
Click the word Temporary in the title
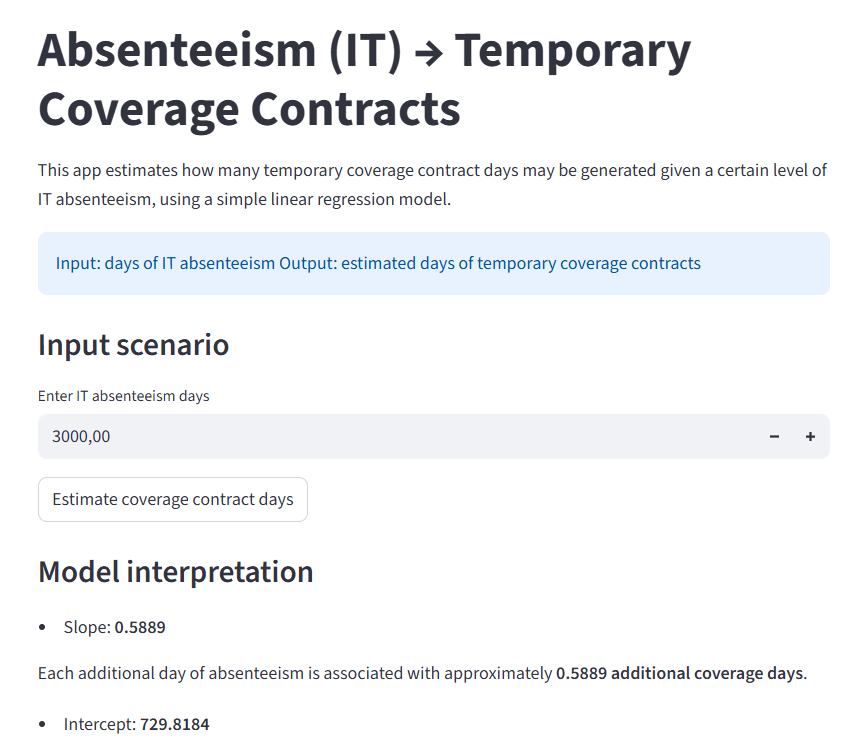572,51
